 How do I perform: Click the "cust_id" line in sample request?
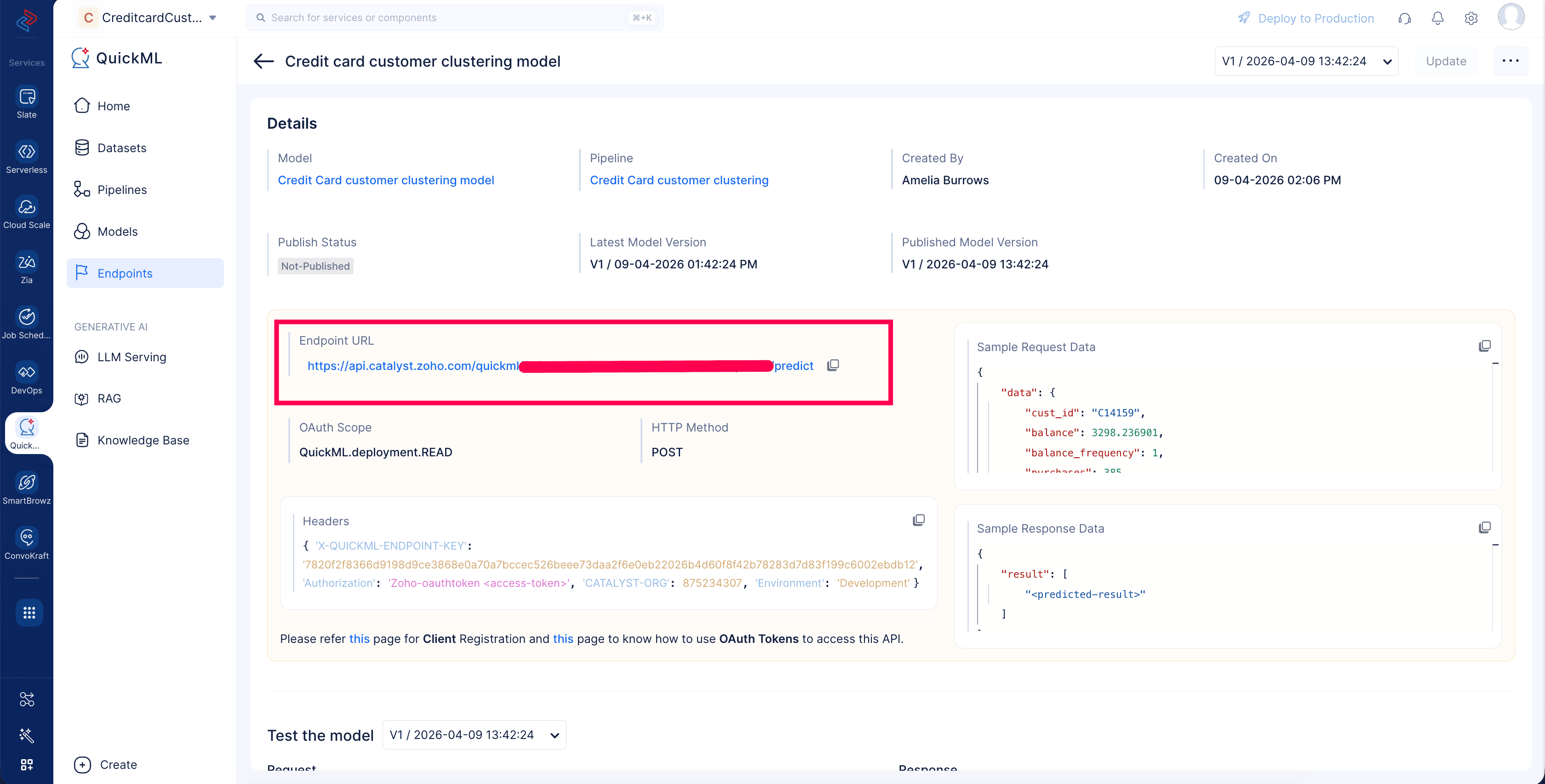pos(1084,412)
